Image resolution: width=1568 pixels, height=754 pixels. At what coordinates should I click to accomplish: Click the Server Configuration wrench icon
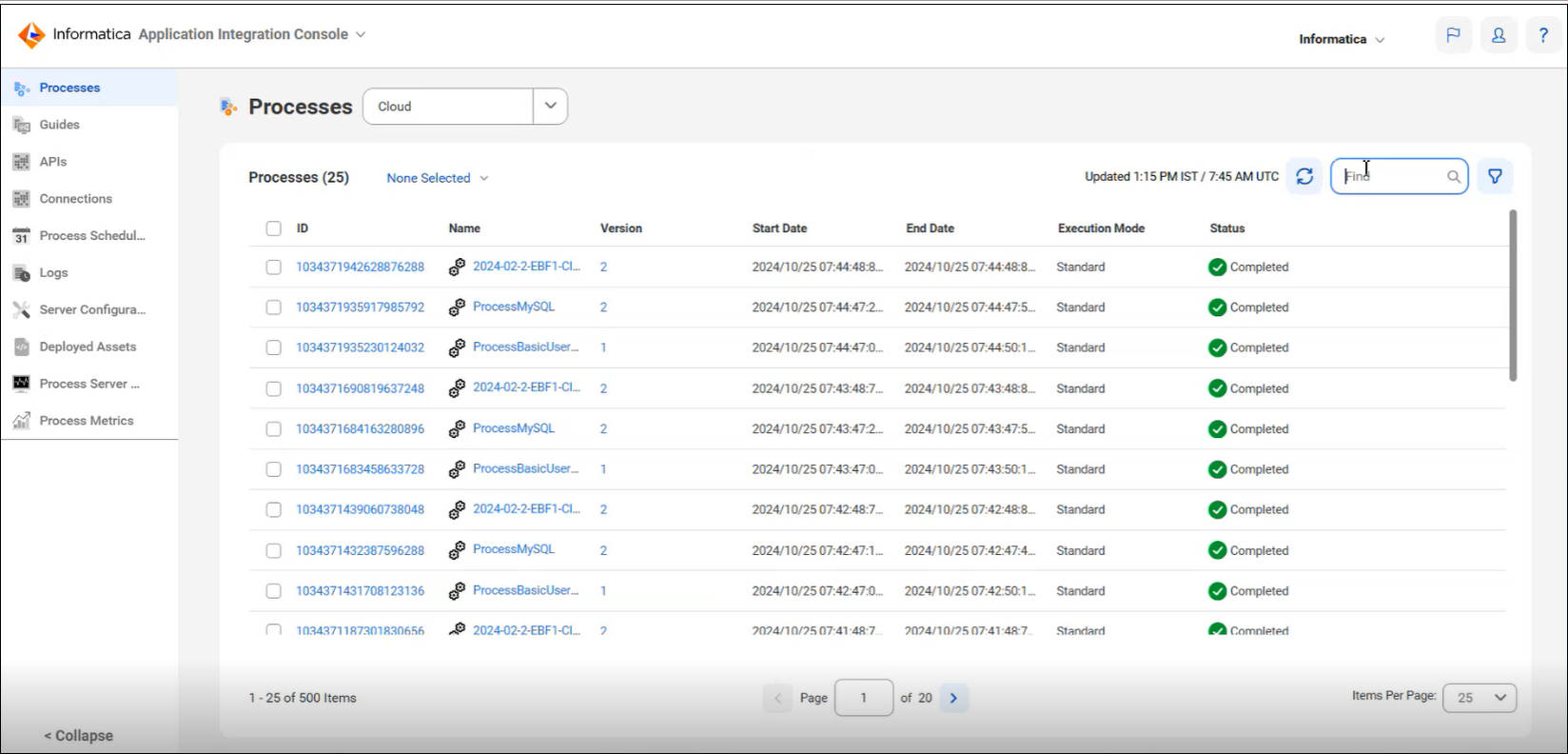coord(22,310)
